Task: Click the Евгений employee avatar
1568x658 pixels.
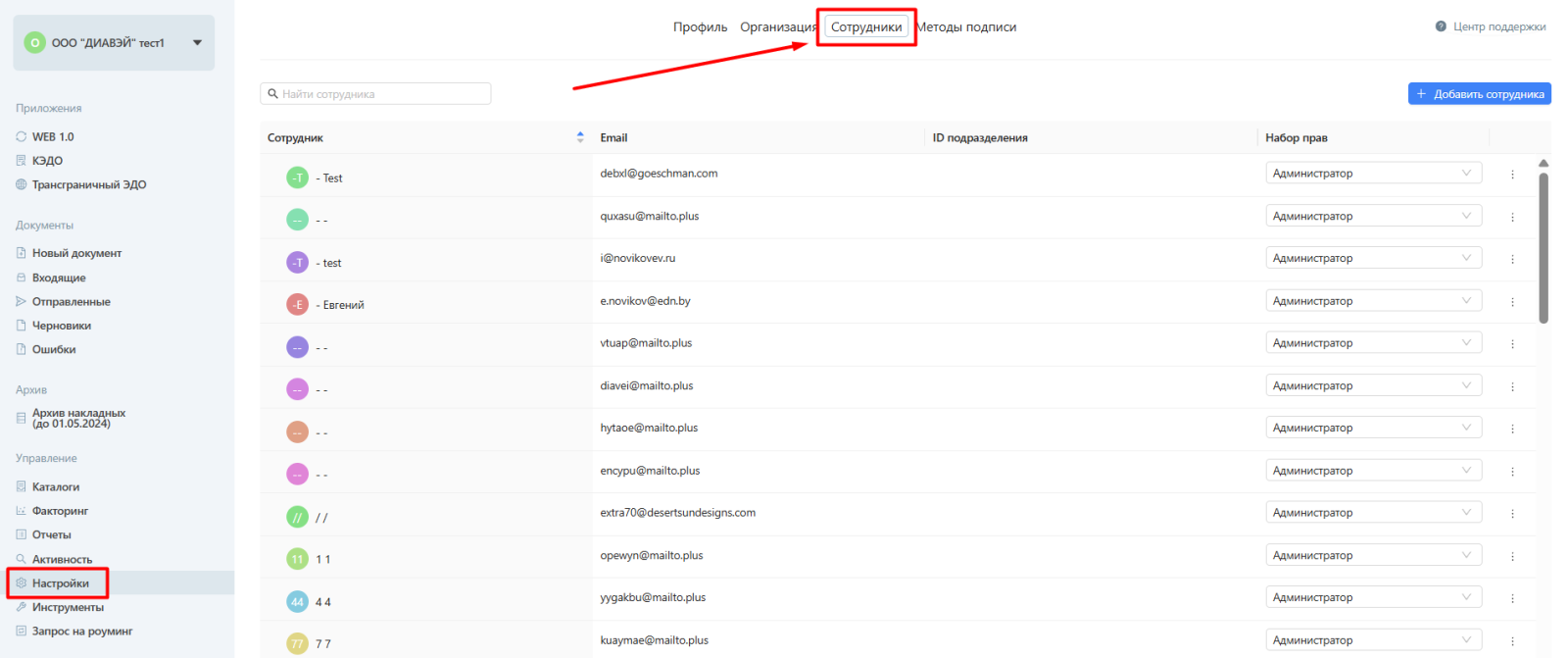Action: (x=297, y=305)
